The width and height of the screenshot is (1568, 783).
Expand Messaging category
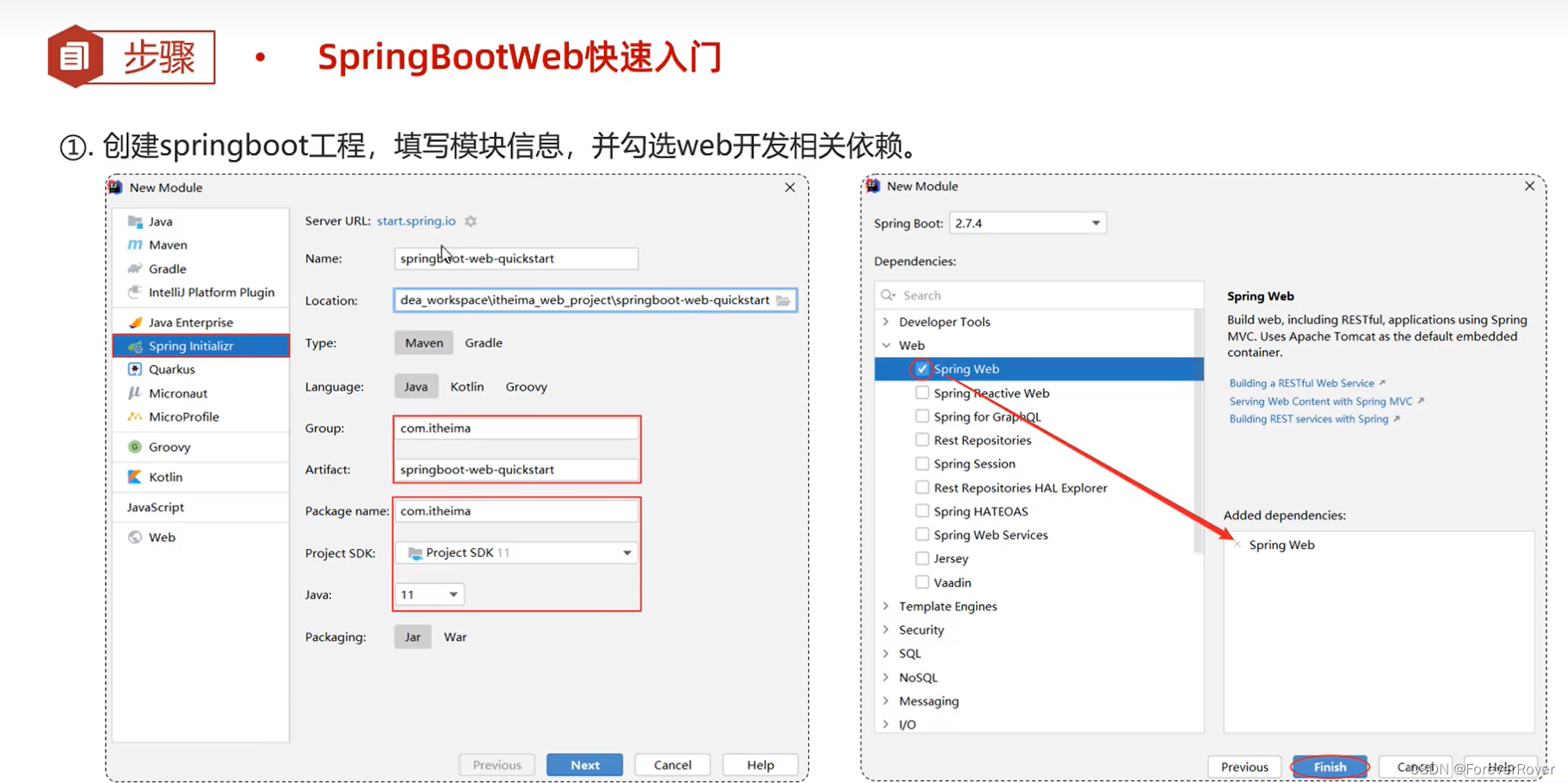[886, 701]
